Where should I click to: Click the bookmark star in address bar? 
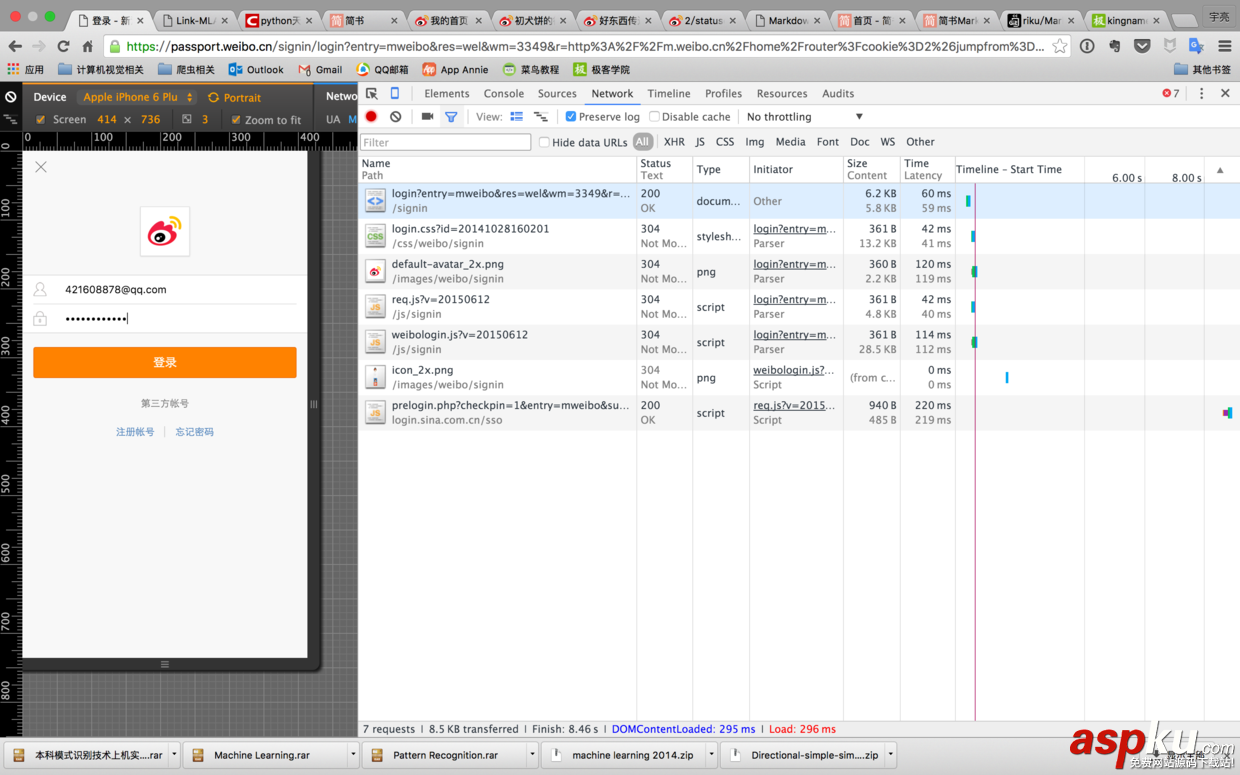(1060, 46)
